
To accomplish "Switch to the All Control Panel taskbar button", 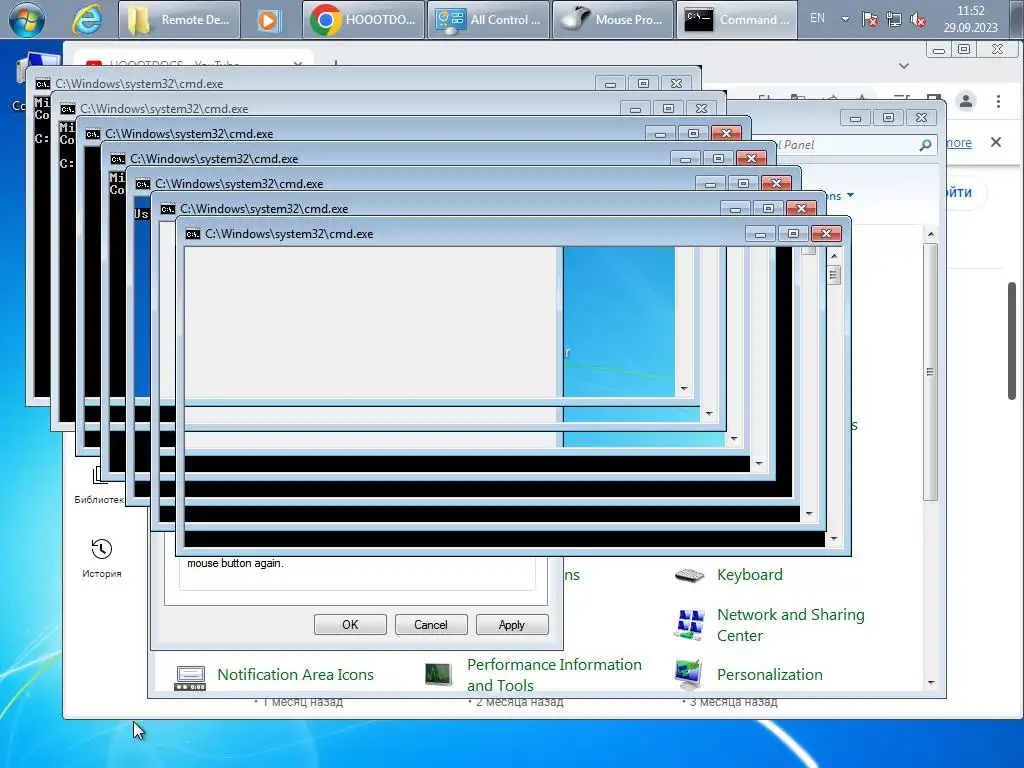I will (488, 20).
